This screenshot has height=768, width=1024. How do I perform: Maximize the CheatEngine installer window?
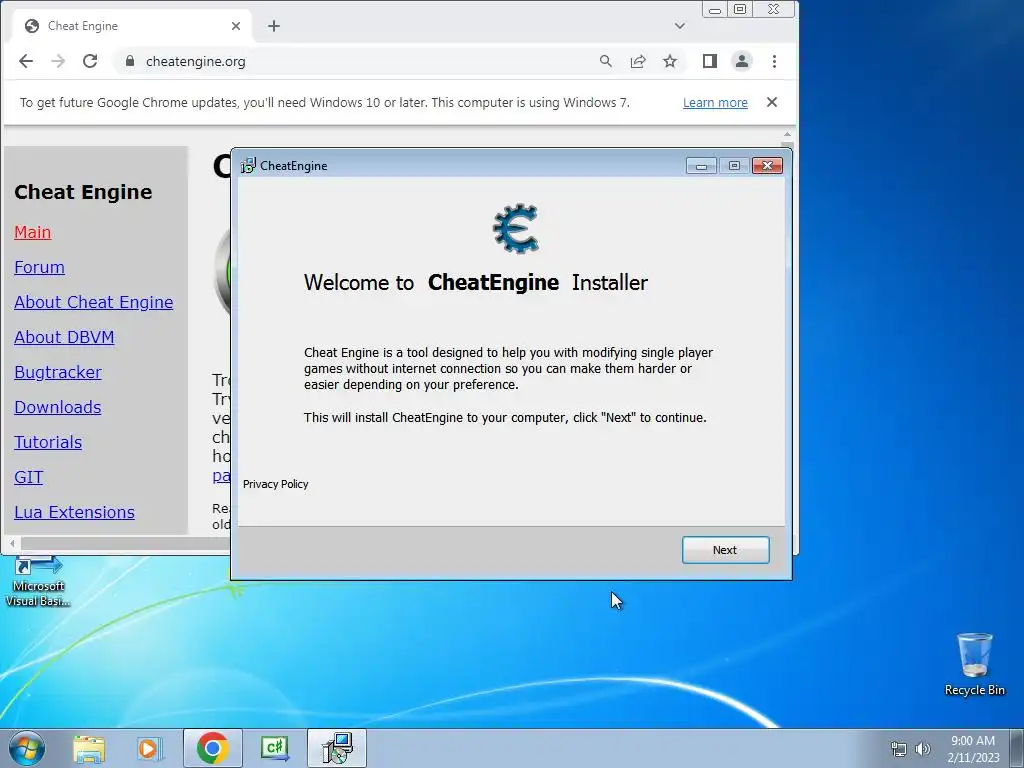(x=734, y=166)
